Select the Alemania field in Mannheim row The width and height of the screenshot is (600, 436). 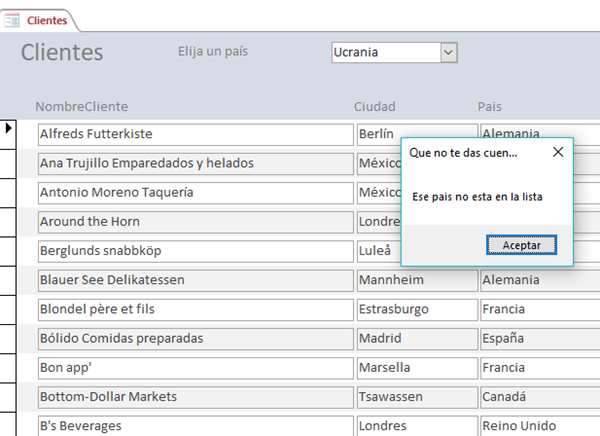(540, 281)
